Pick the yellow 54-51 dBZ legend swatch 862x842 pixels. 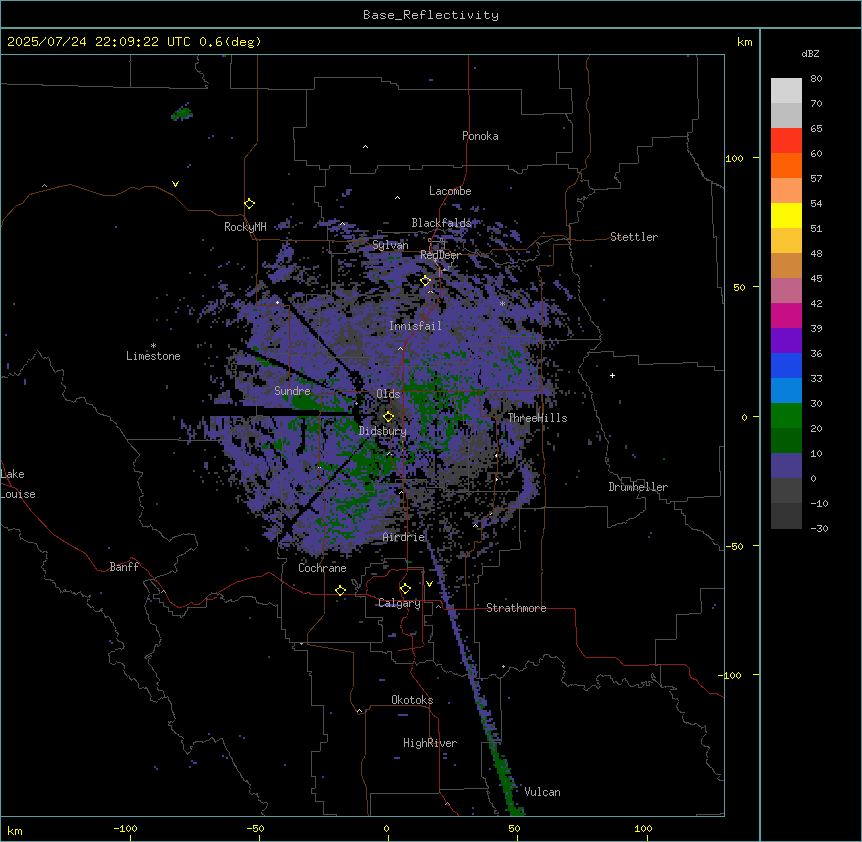(786, 215)
